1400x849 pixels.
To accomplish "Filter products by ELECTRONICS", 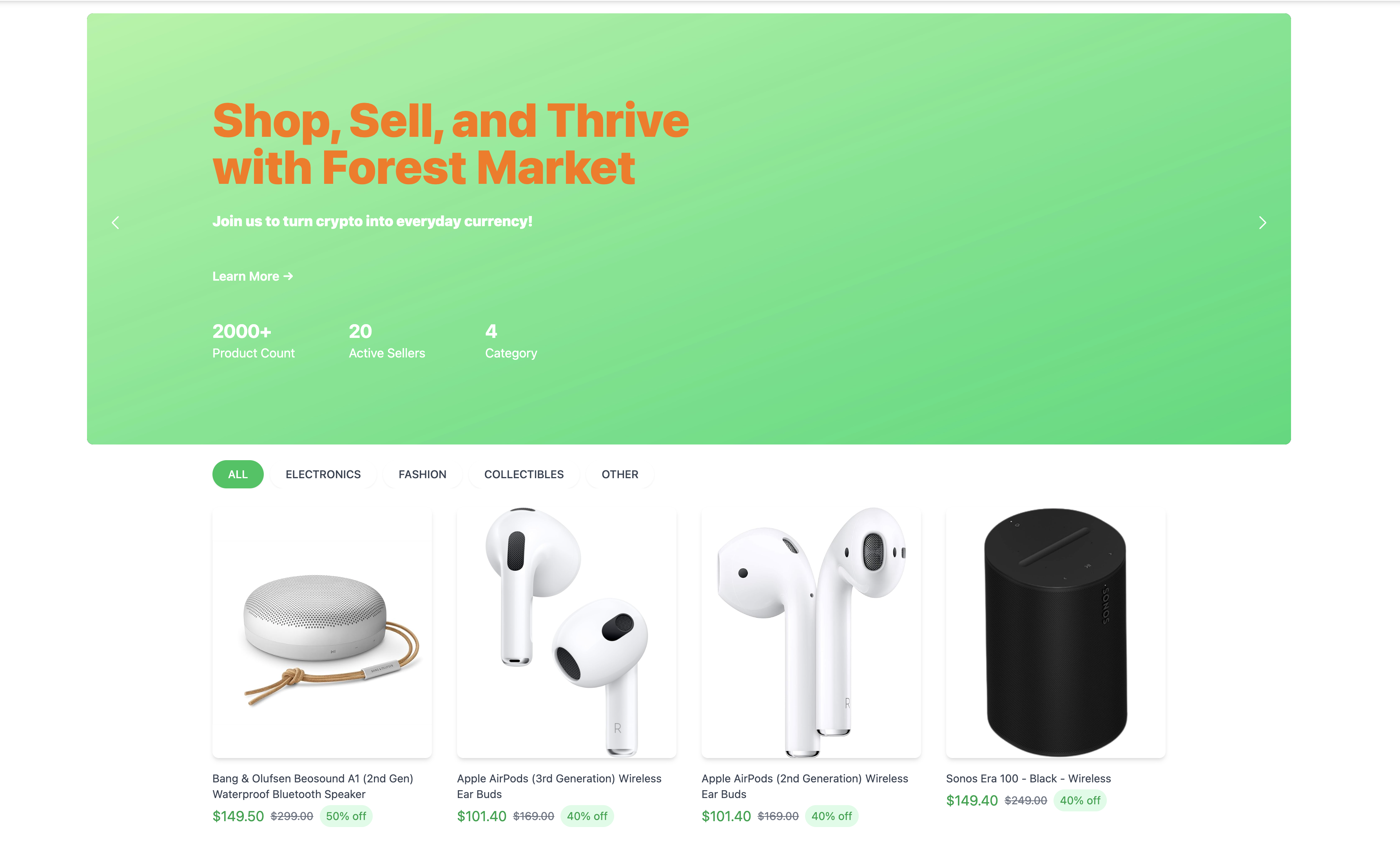I will click(x=323, y=474).
